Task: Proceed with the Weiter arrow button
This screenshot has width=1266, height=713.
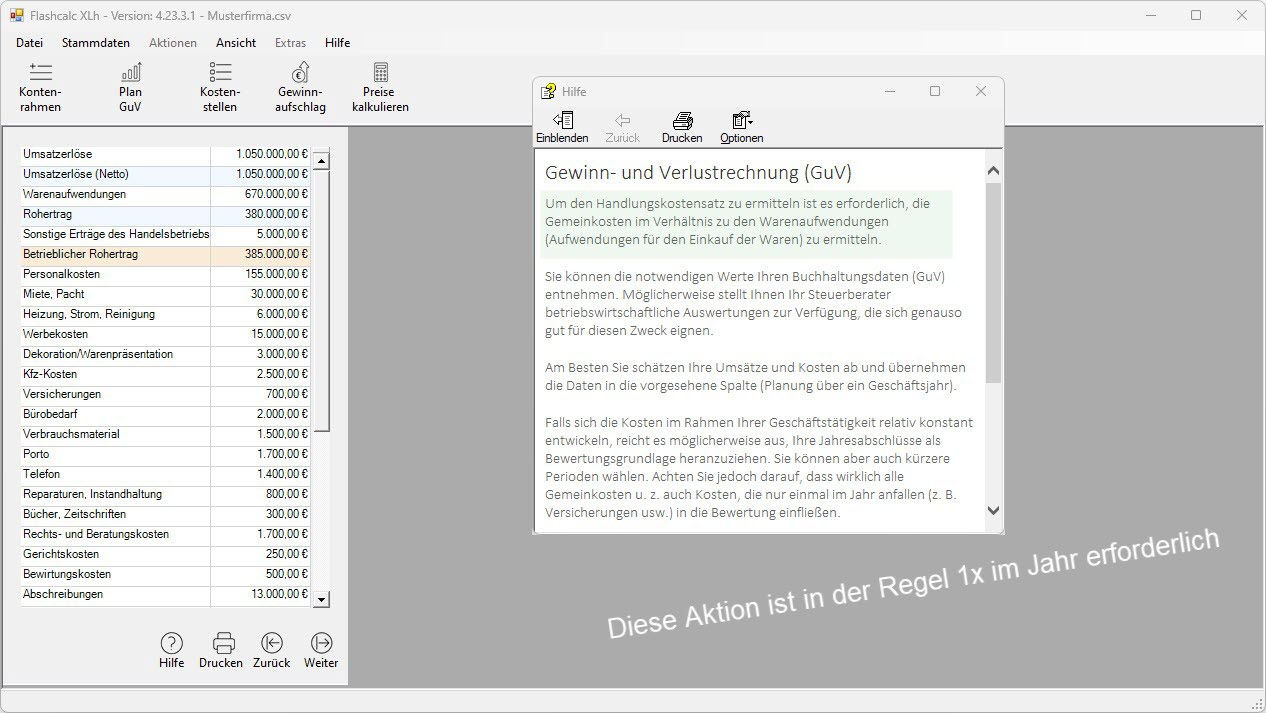Action: [321, 643]
